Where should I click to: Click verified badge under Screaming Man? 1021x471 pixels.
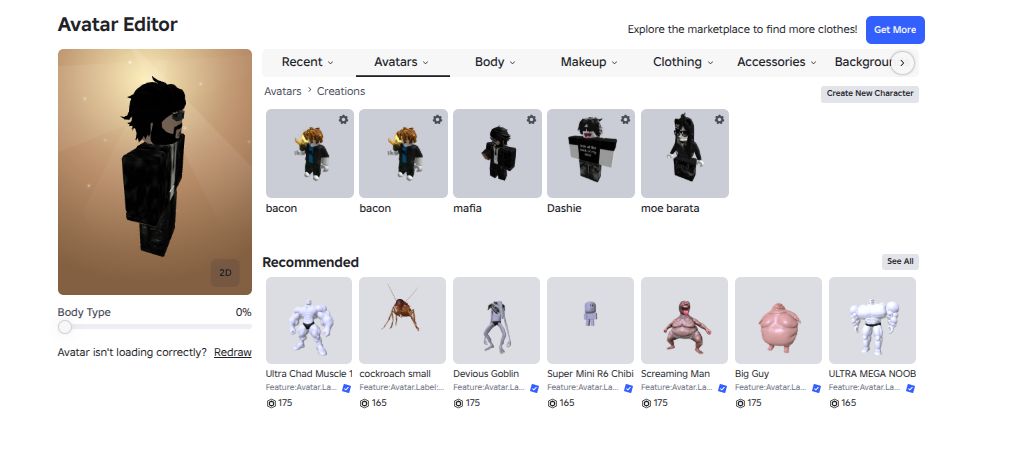point(722,388)
